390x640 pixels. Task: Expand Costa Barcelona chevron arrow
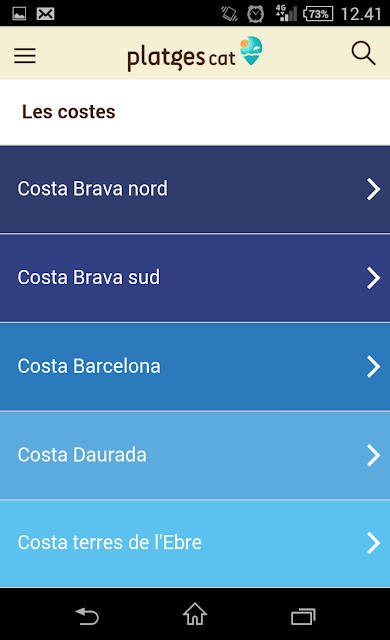373,367
